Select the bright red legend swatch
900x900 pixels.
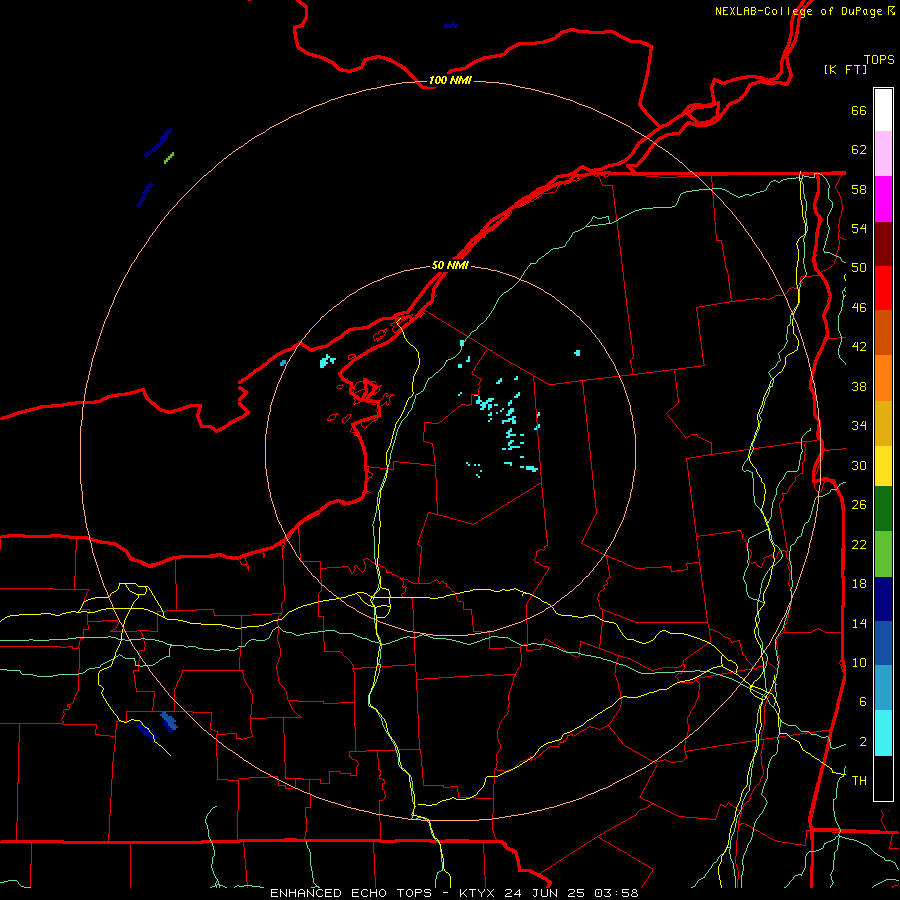883,288
